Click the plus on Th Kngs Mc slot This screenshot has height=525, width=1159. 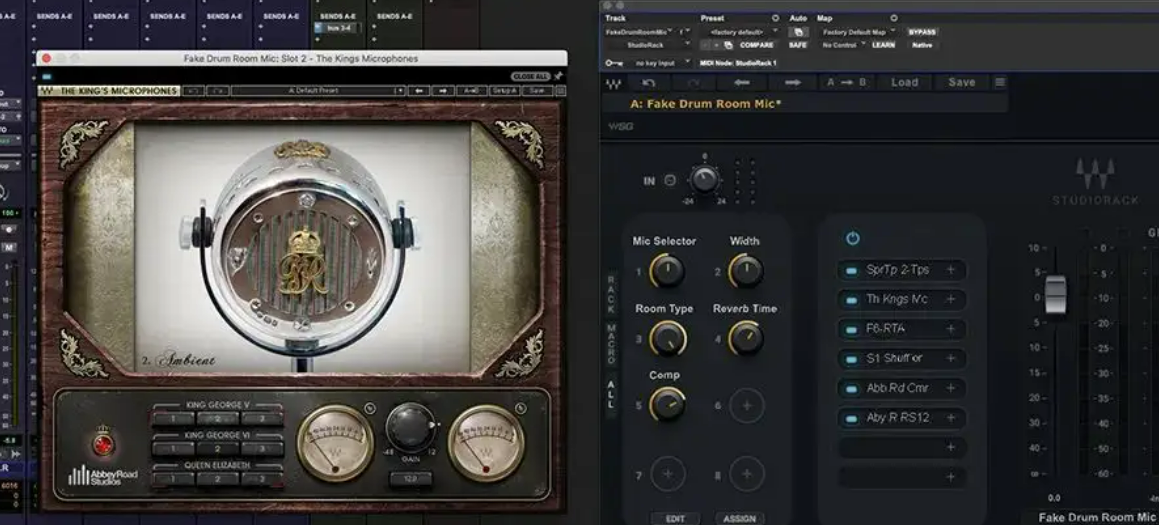[951, 299]
